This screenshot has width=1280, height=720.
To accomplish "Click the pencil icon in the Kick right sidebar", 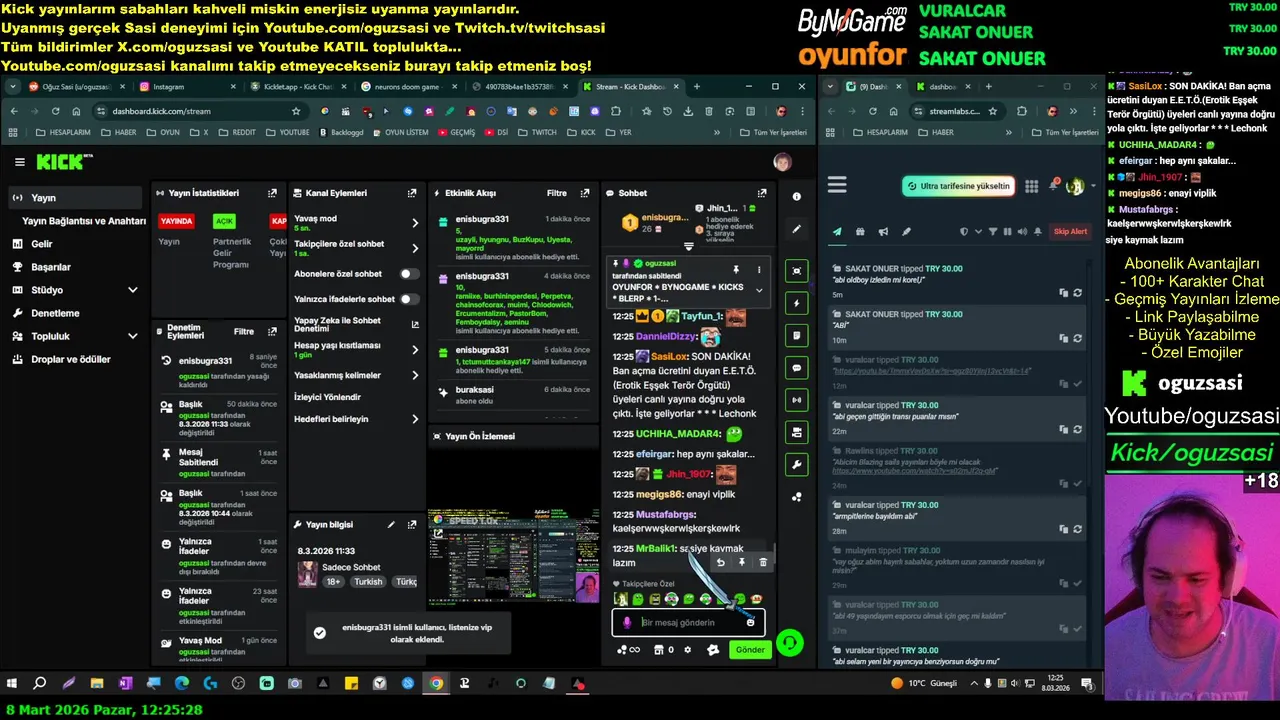I will (x=796, y=229).
